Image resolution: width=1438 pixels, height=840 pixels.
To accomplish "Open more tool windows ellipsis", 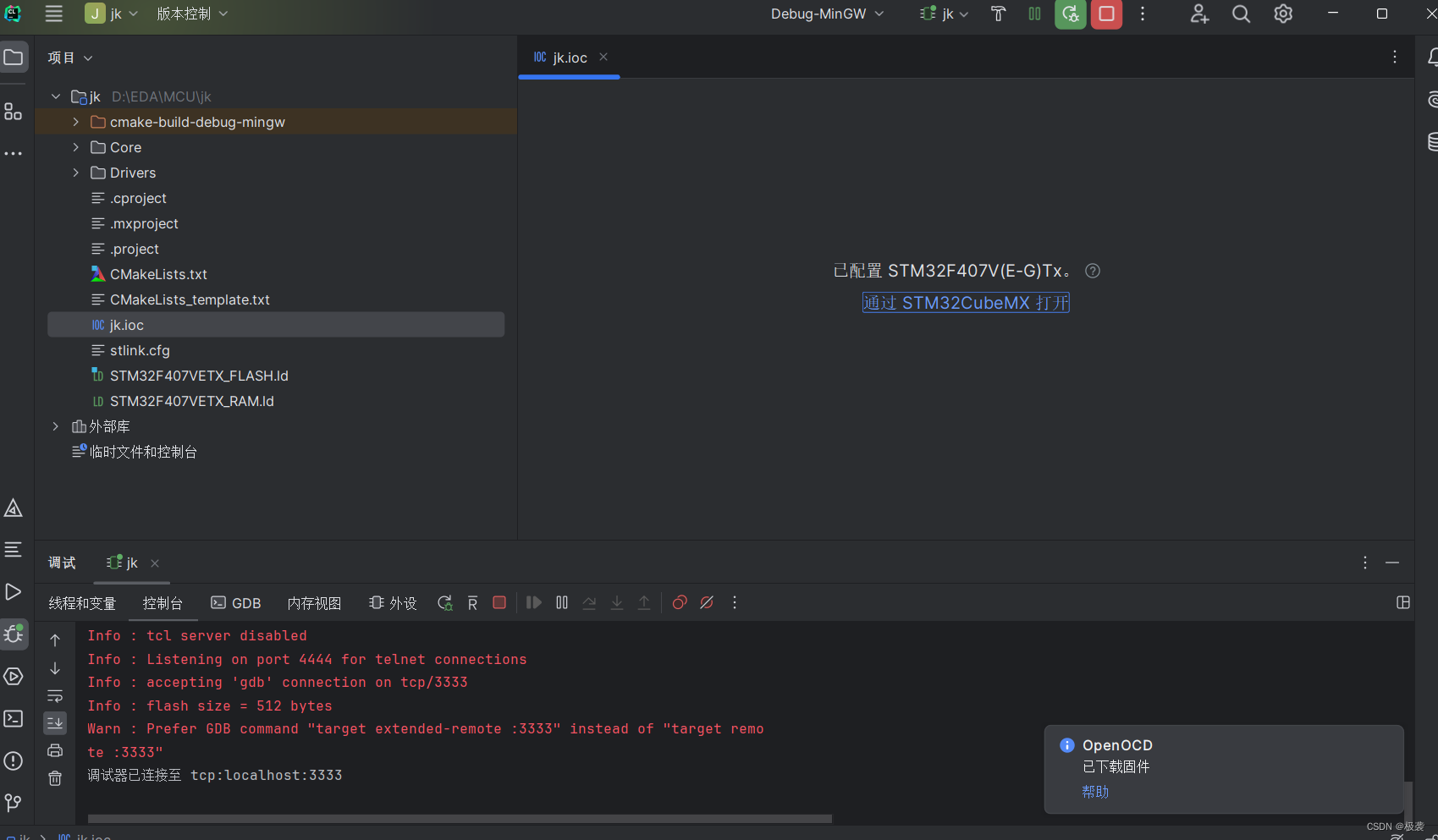I will point(14,154).
